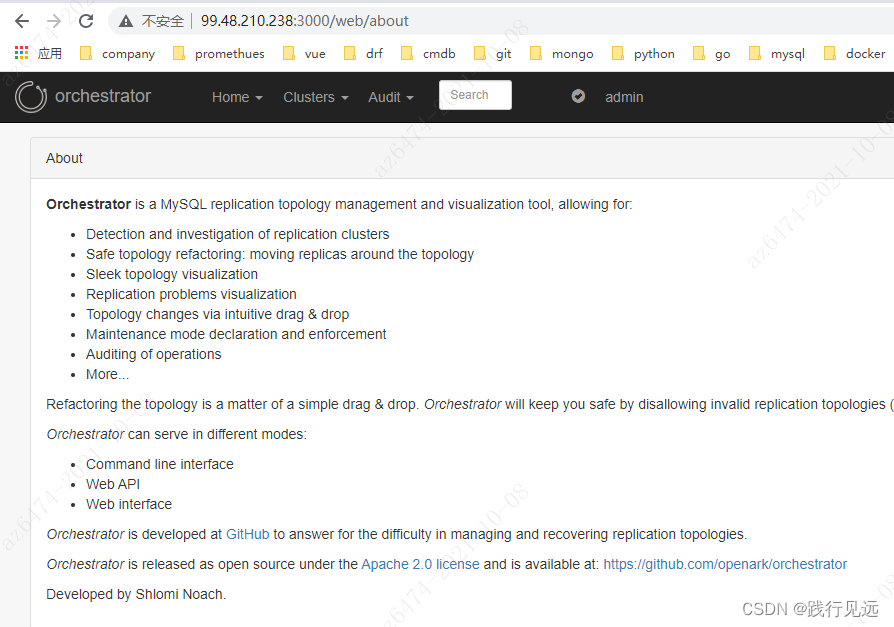Viewport: 894px width, 627px height.
Task: Open the docker bookmark folder
Action: point(855,54)
